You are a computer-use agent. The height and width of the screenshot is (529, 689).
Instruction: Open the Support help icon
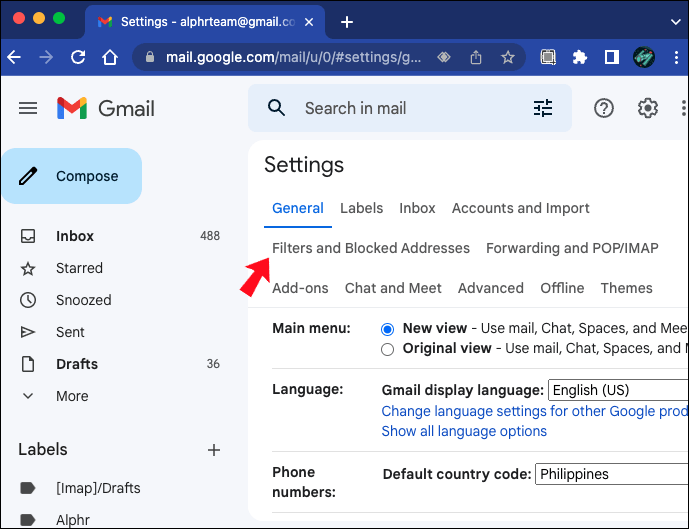pos(604,108)
